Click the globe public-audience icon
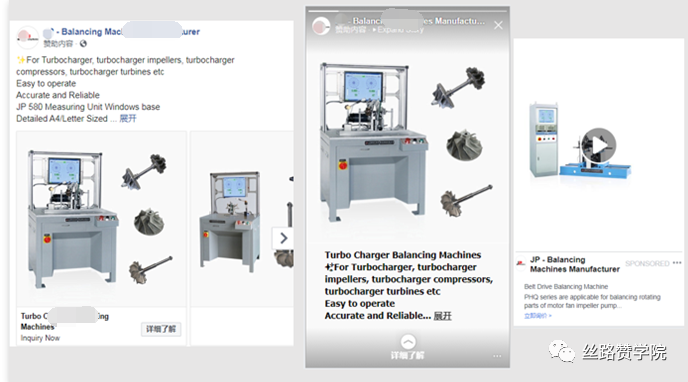The width and height of the screenshot is (688, 382). point(83,43)
